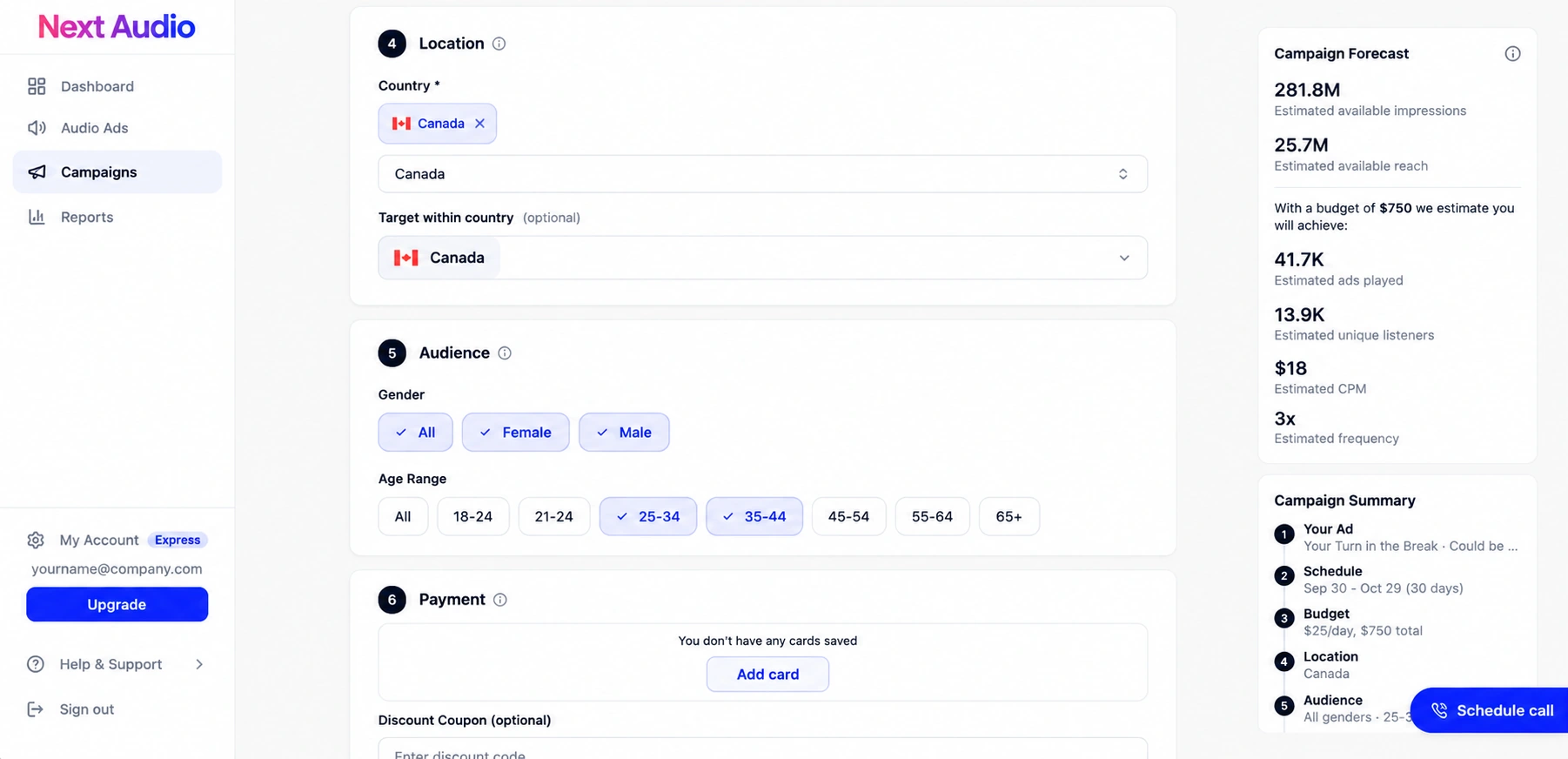
Task: Deselect the 35-44 age range
Action: (x=754, y=516)
